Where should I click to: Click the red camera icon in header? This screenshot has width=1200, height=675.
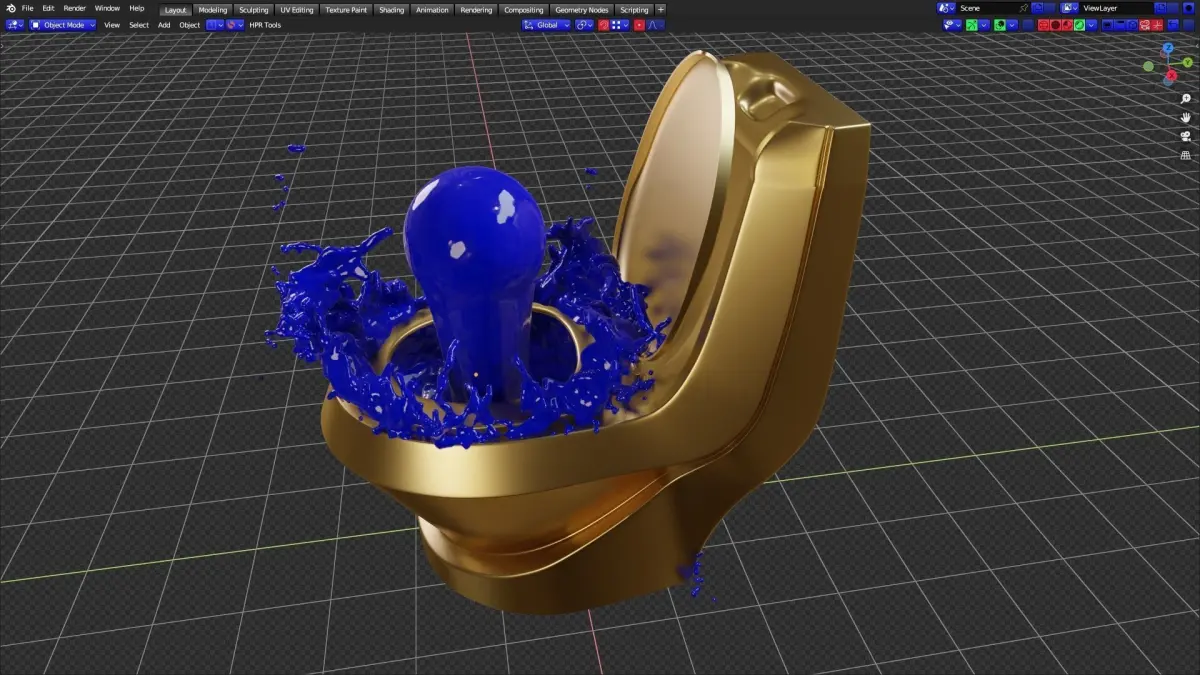click(x=1145, y=25)
